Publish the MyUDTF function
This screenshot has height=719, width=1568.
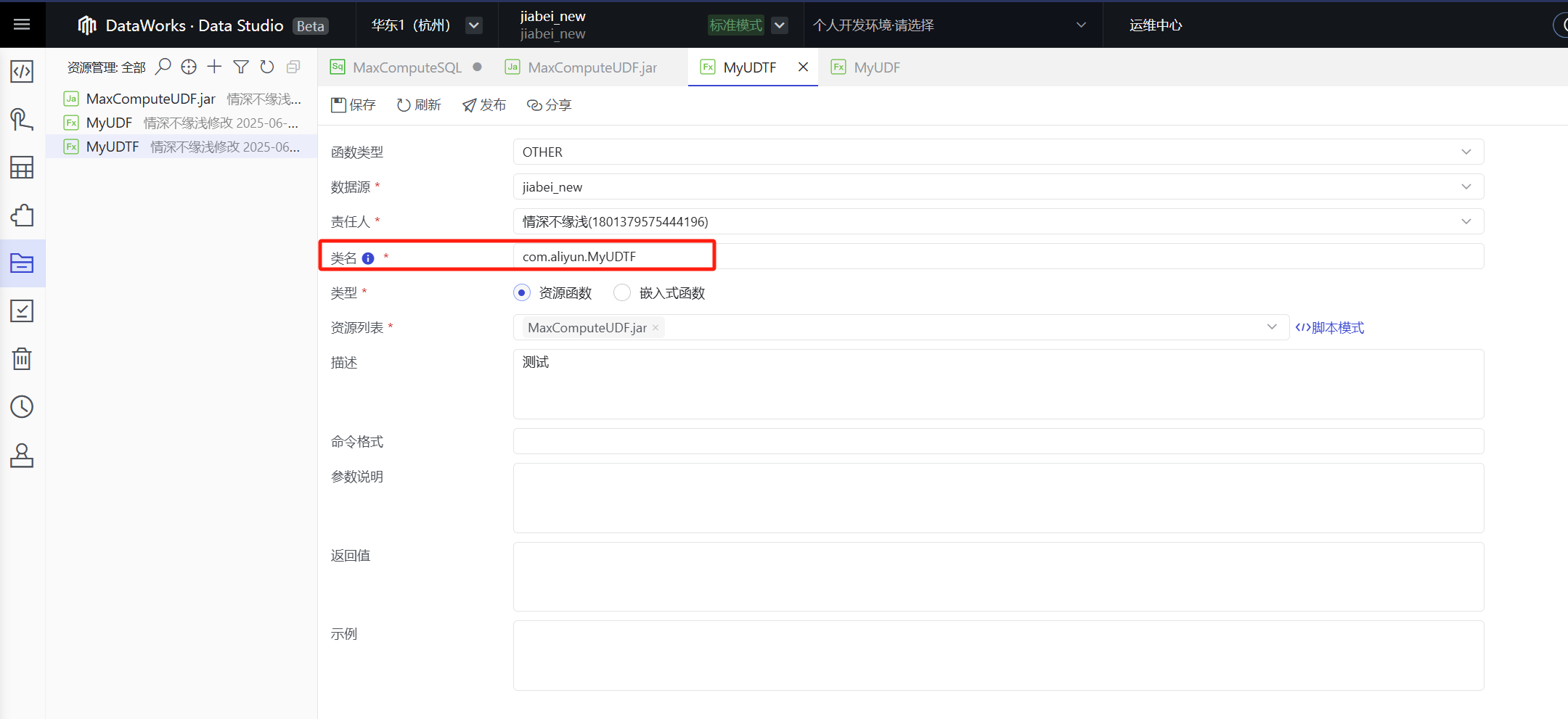(484, 105)
